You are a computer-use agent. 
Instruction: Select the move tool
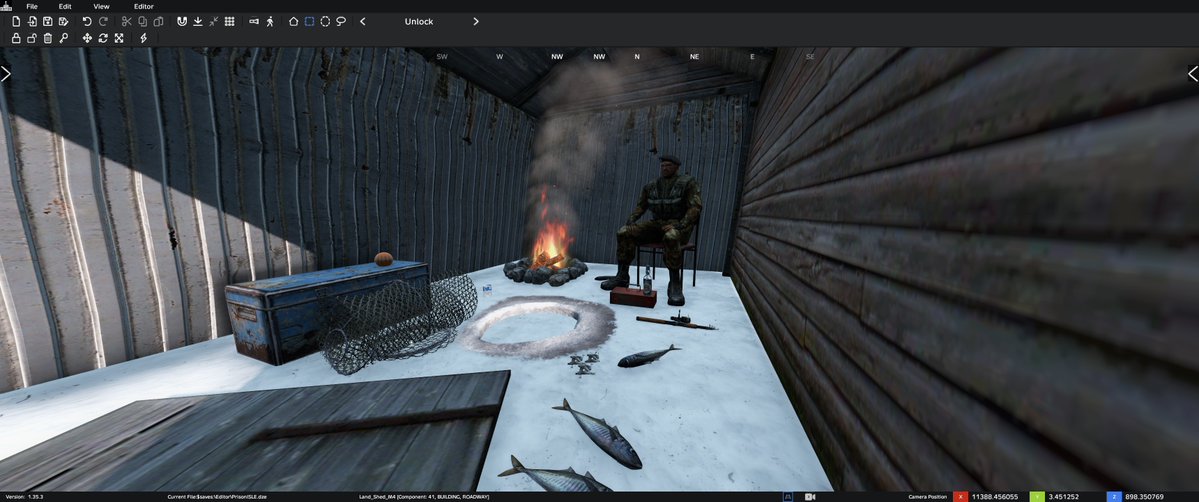(87, 38)
